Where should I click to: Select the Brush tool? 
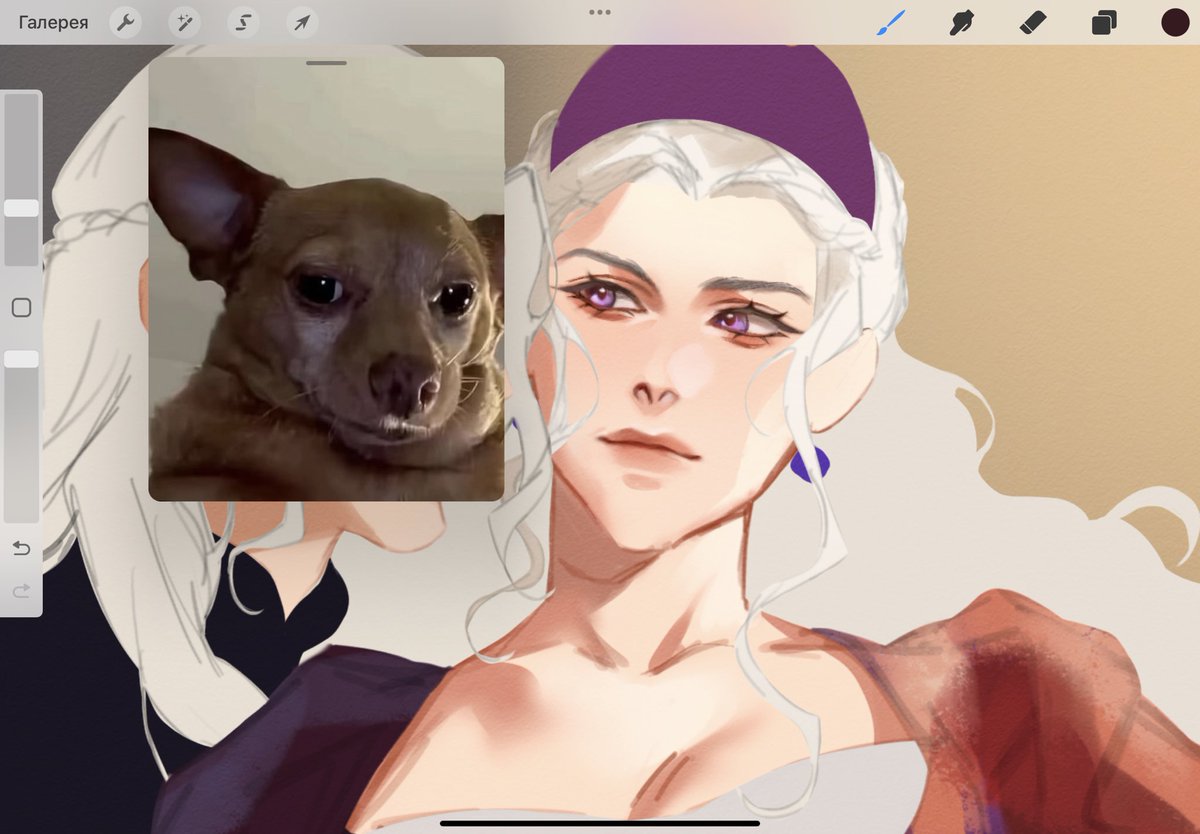[x=890, y=22]
